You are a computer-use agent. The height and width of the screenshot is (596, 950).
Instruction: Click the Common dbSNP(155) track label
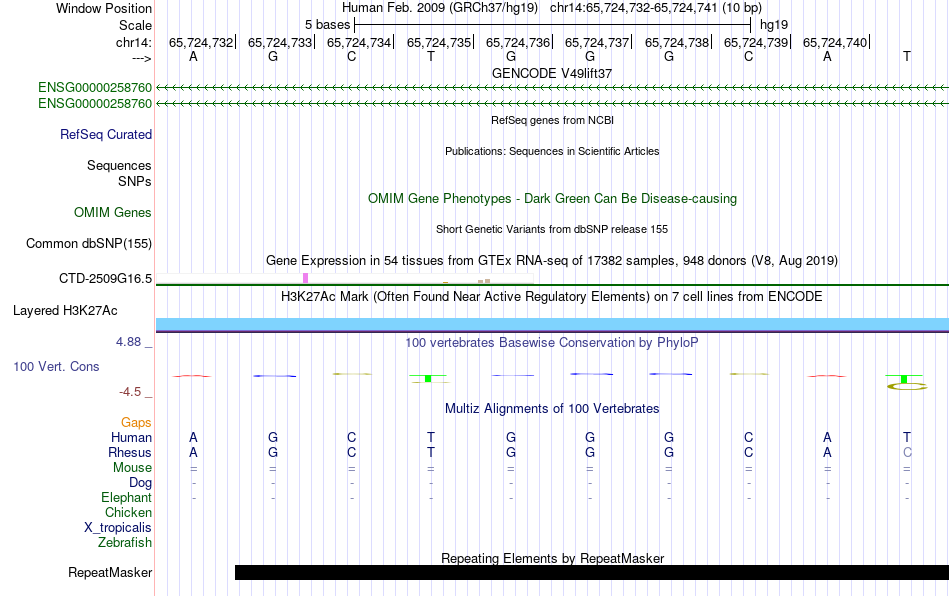point(88,243)
